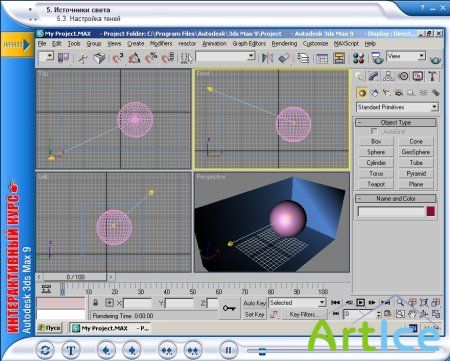Open the Motion panel tab
The height and width of the screenshot is (361, 450).
[x=403, y=76]
